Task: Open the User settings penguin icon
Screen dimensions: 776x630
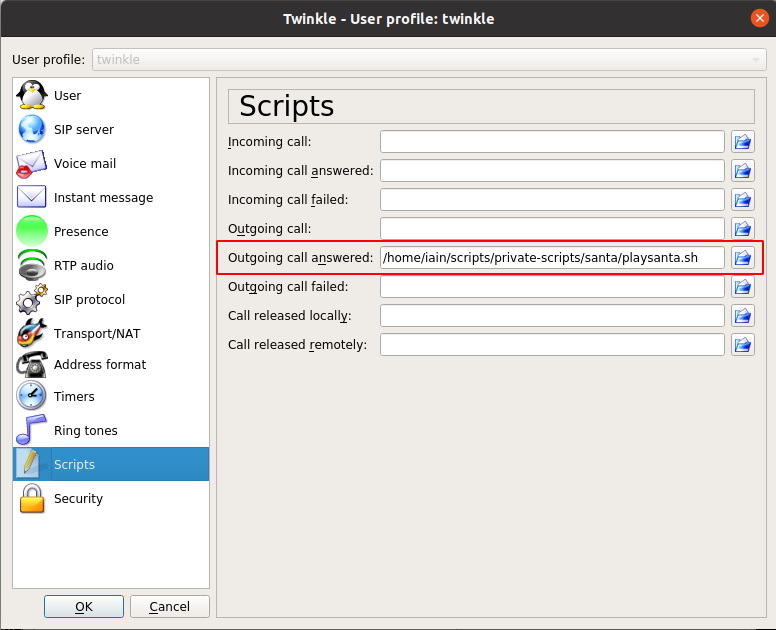Action: point(32,95)
